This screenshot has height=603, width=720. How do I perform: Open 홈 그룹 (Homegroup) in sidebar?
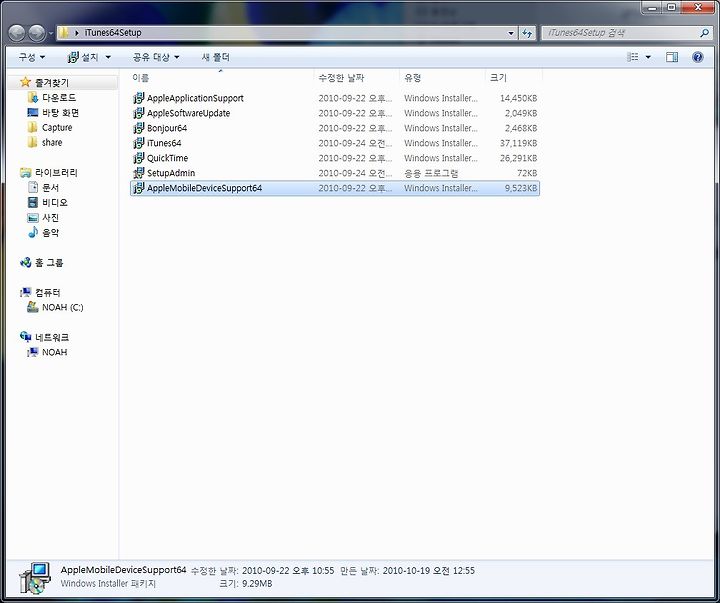[x=49, y=263]
